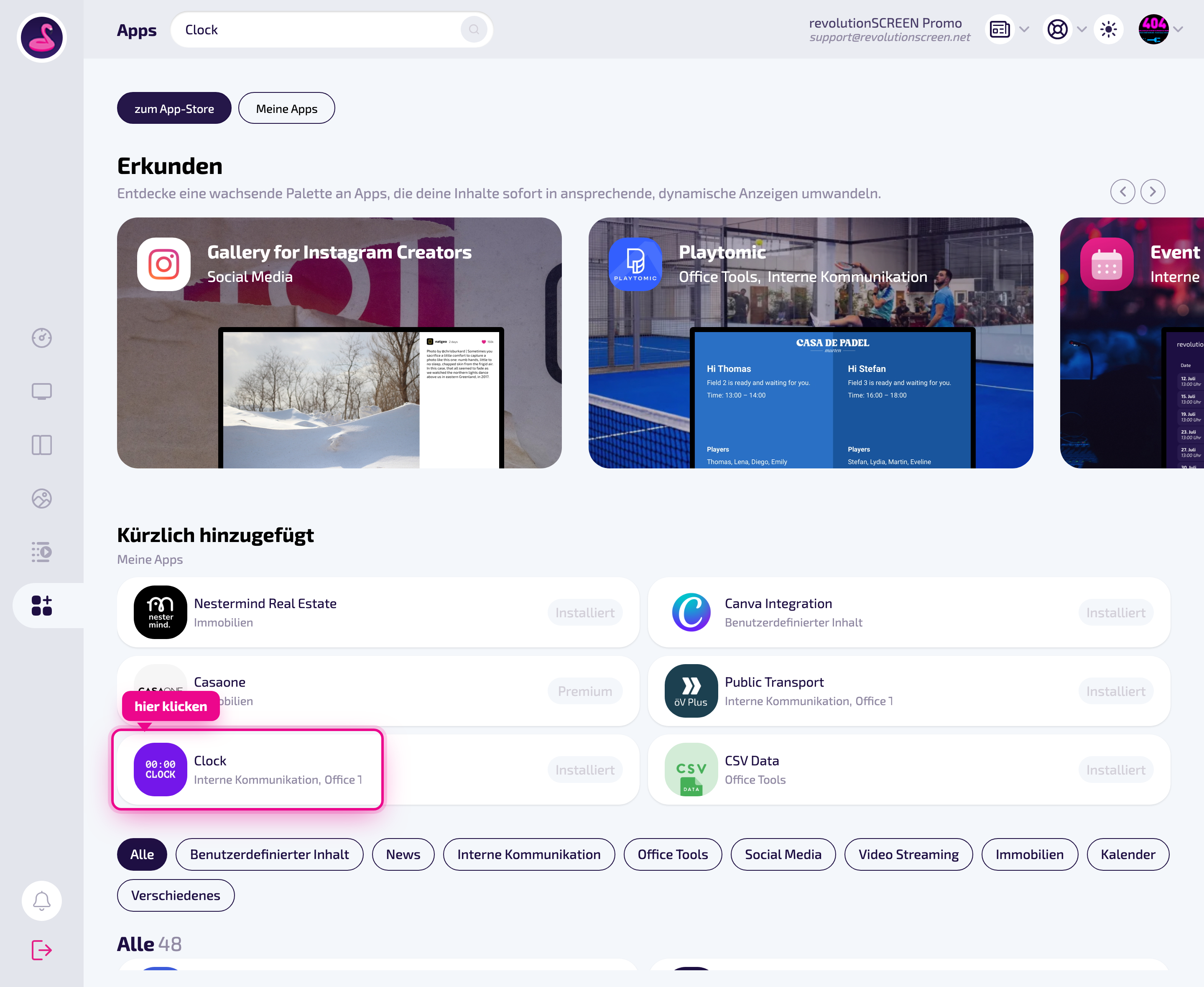This screenshot has width=1204, height=987.
Task: Click the logout icon in sidebar
Action: [x=41, y=950]
